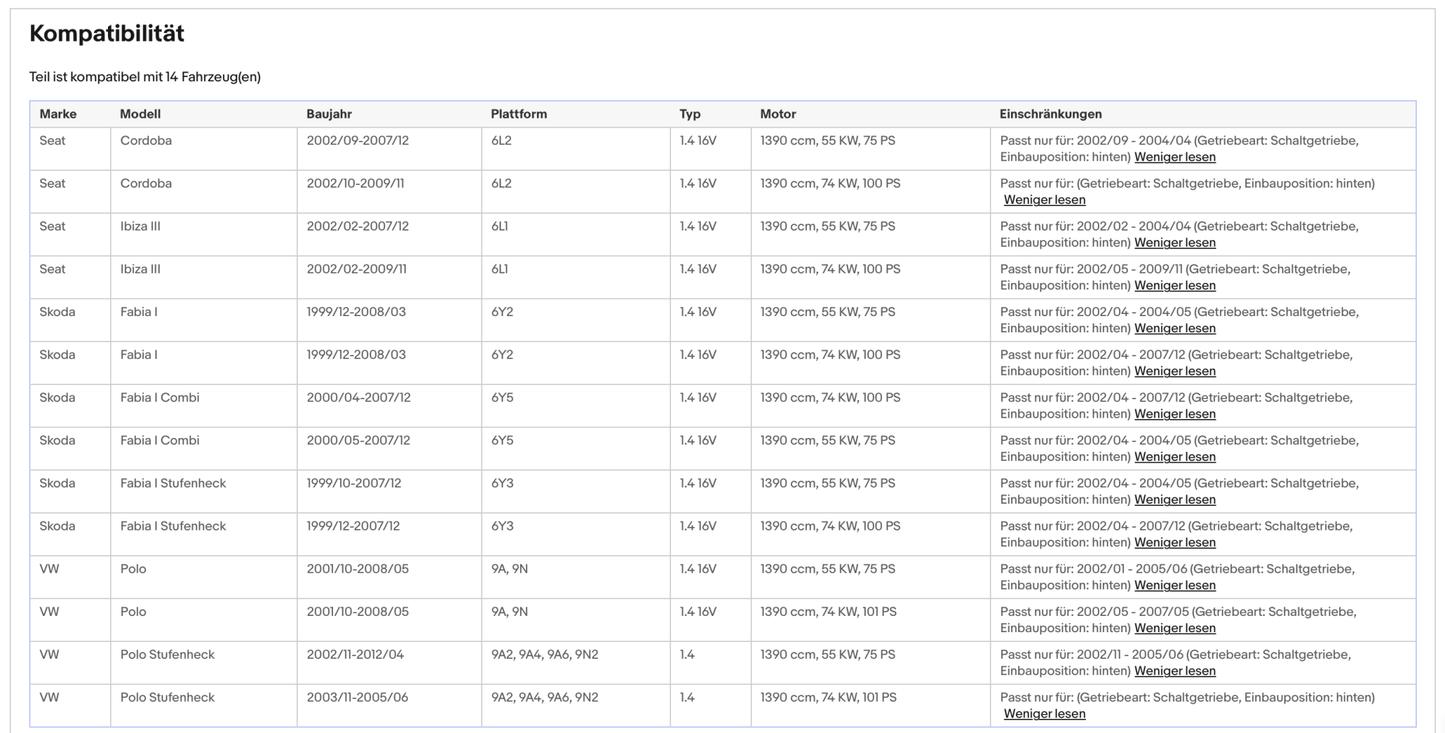Click the 'Kompatibilität' section heading
The height and width of the screenshot is (733, 1445).
(x=107, y=34)
